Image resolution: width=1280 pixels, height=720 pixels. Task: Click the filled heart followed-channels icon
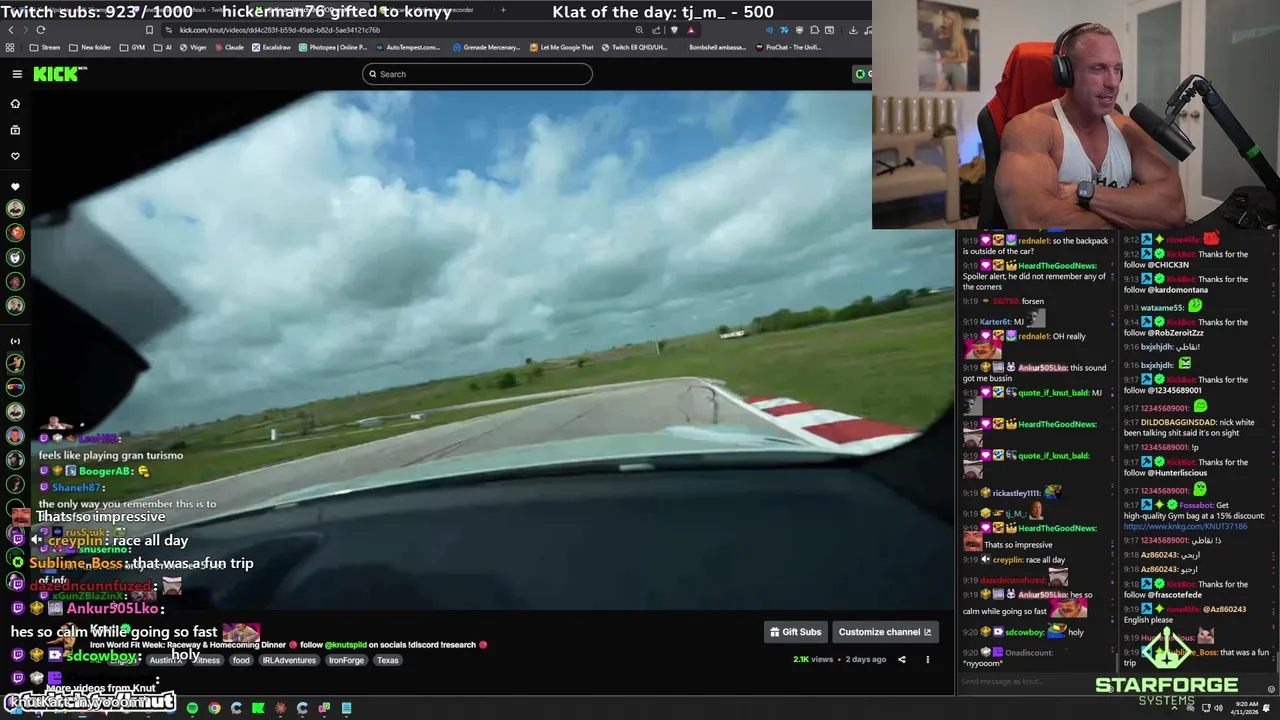[15, 187]
